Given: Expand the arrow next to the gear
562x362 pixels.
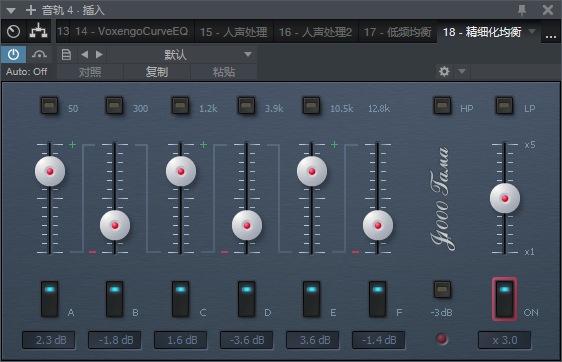Looking at the screenshot, I should (462, 71).
